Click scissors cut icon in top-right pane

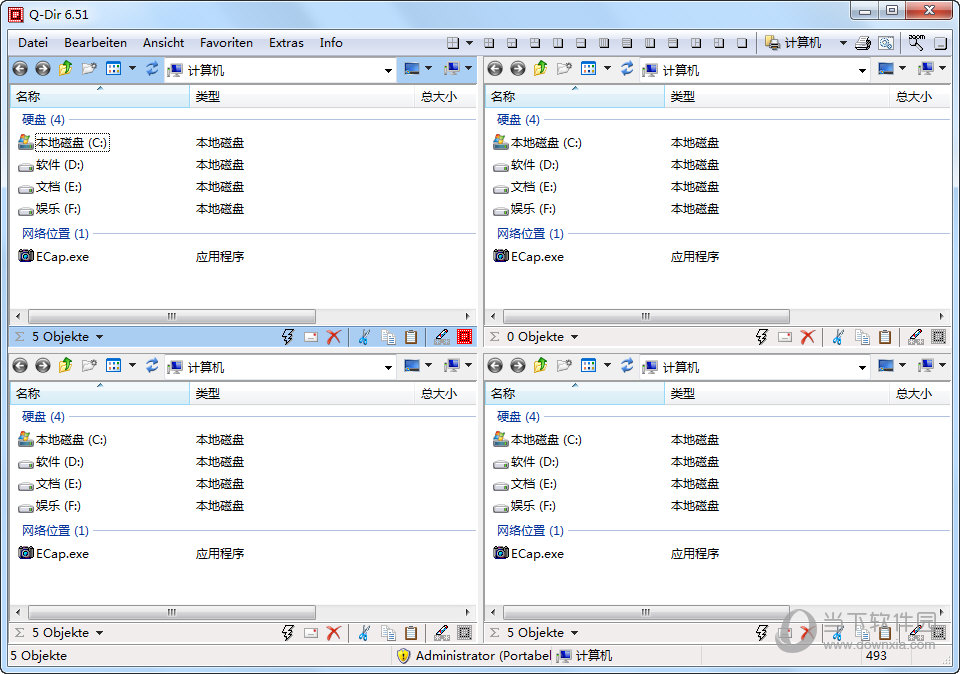[x=838, y=337]
